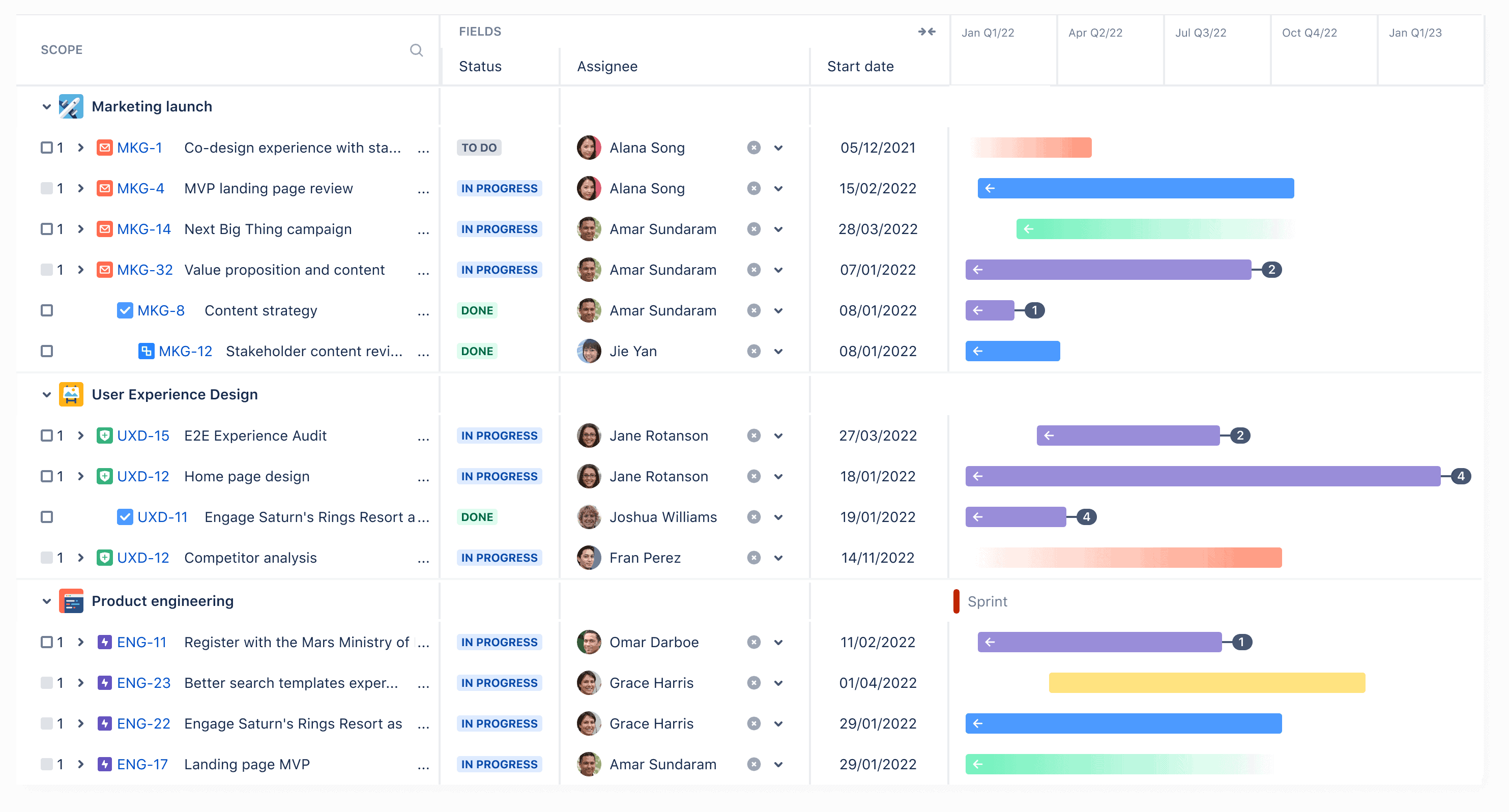Click the lightning task icon next to ENG-23

point(104,683)
